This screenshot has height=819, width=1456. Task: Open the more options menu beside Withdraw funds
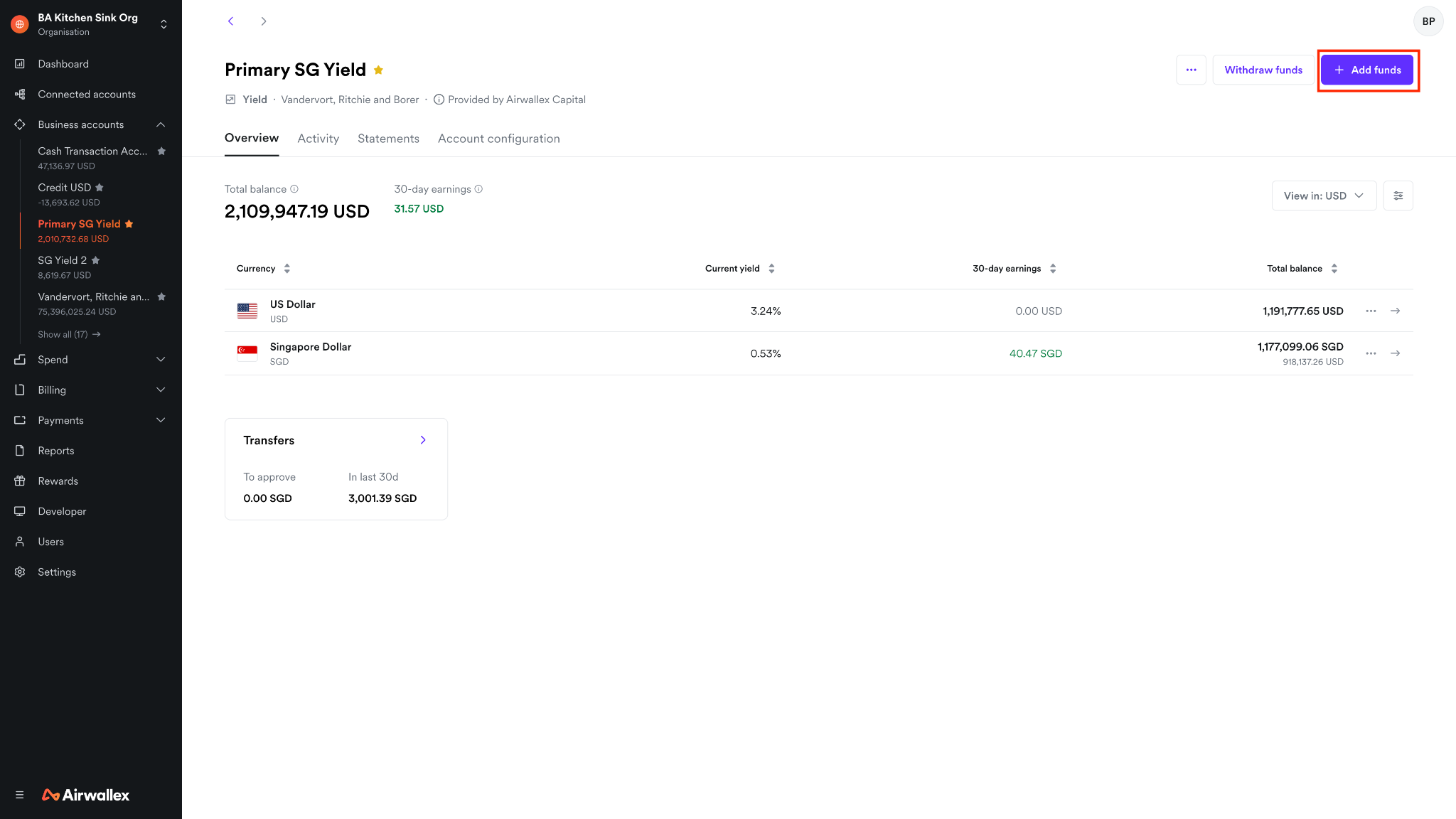[1191, 70]
